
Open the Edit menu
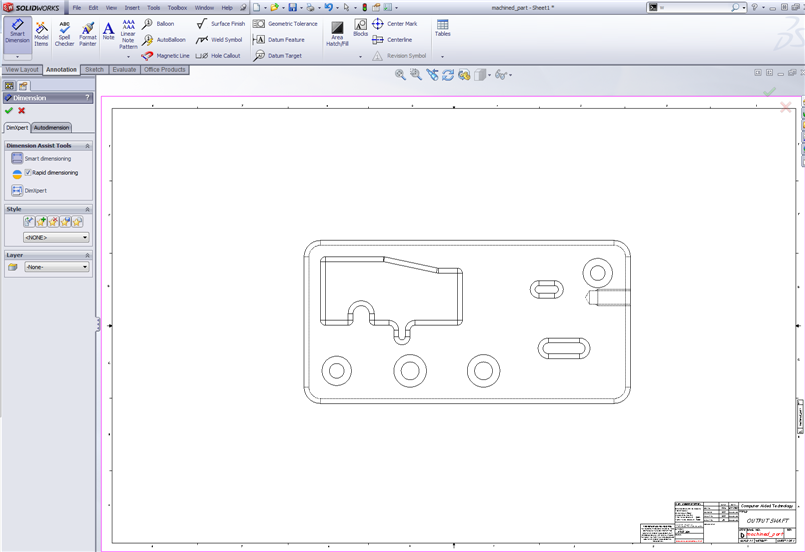pyautogui.click(x=93, y=8)
